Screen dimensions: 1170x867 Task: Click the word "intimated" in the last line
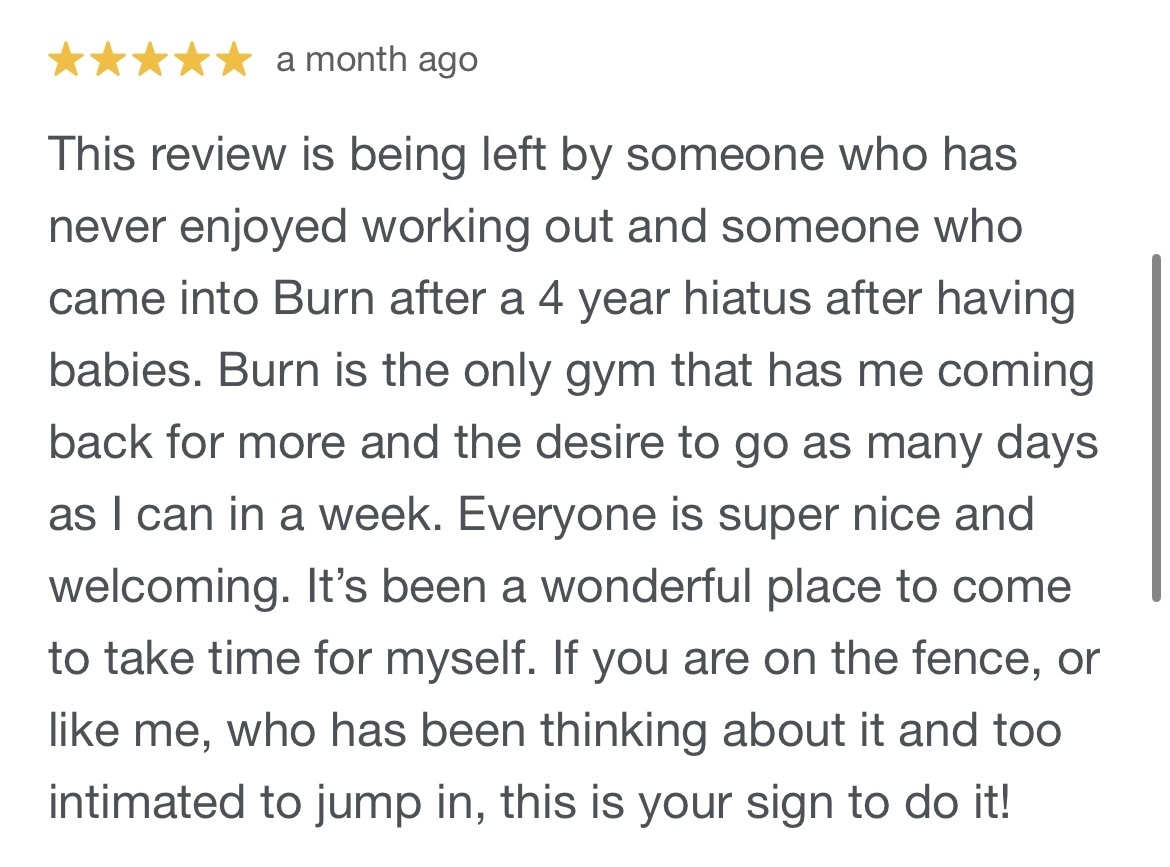point(160,803)
